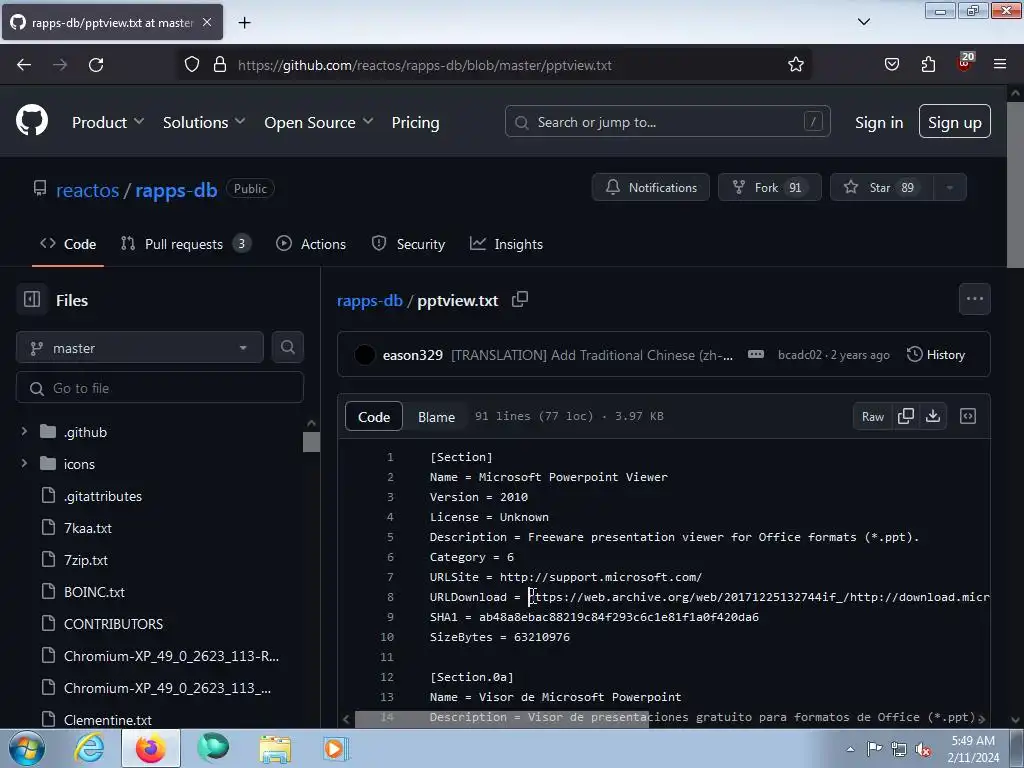Click the Go to file input
Viewport: 1024px width, 768px height.
tap(159, 388)
